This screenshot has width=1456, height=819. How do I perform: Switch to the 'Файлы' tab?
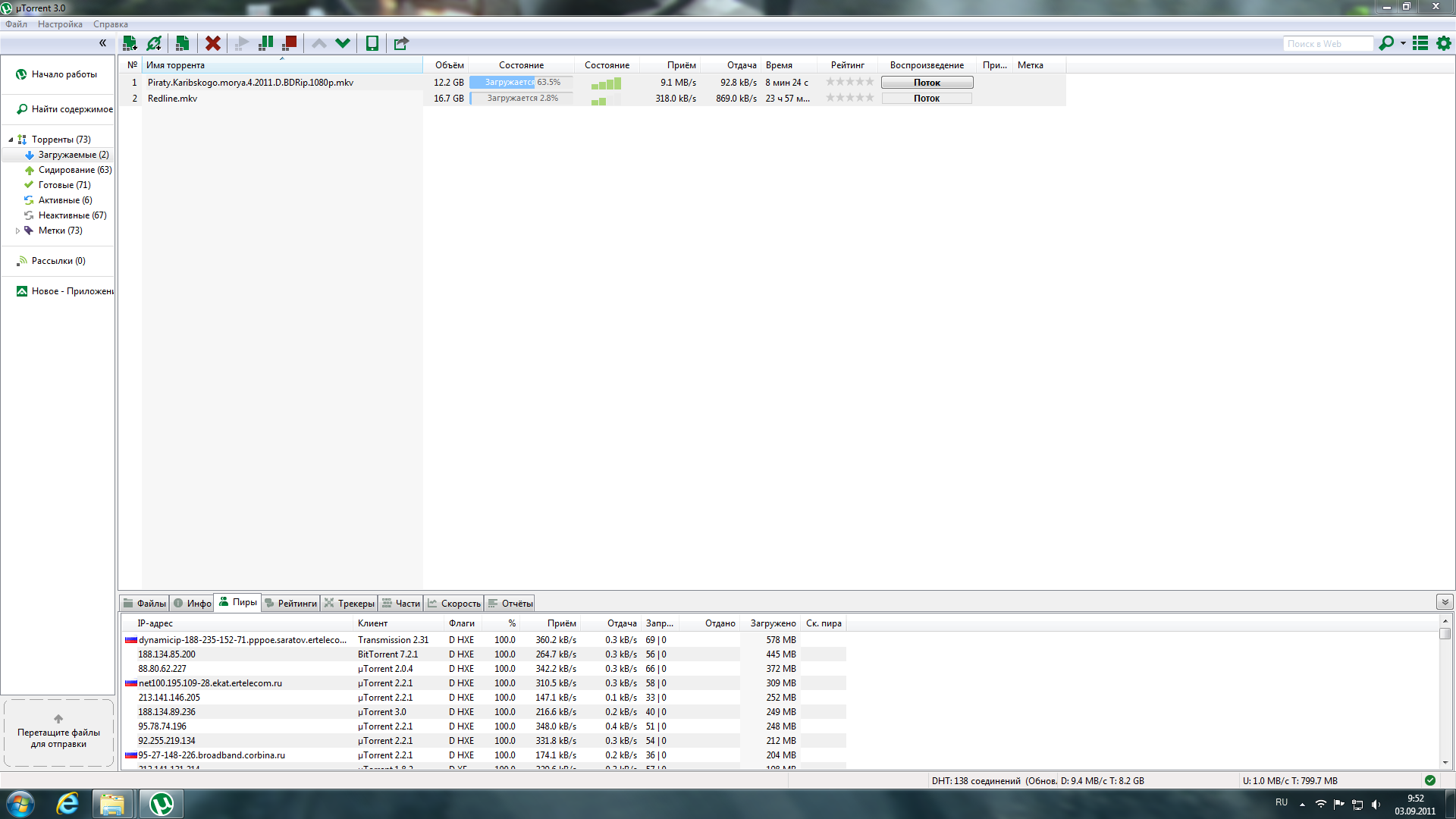[144, 604]
